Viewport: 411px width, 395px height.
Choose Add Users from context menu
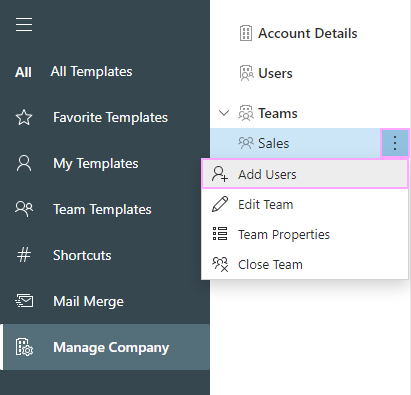[305, 174]
